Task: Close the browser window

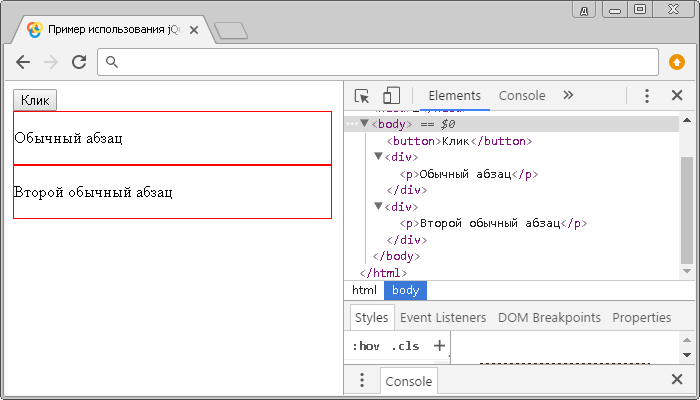Action: click(x=674, y=9)
